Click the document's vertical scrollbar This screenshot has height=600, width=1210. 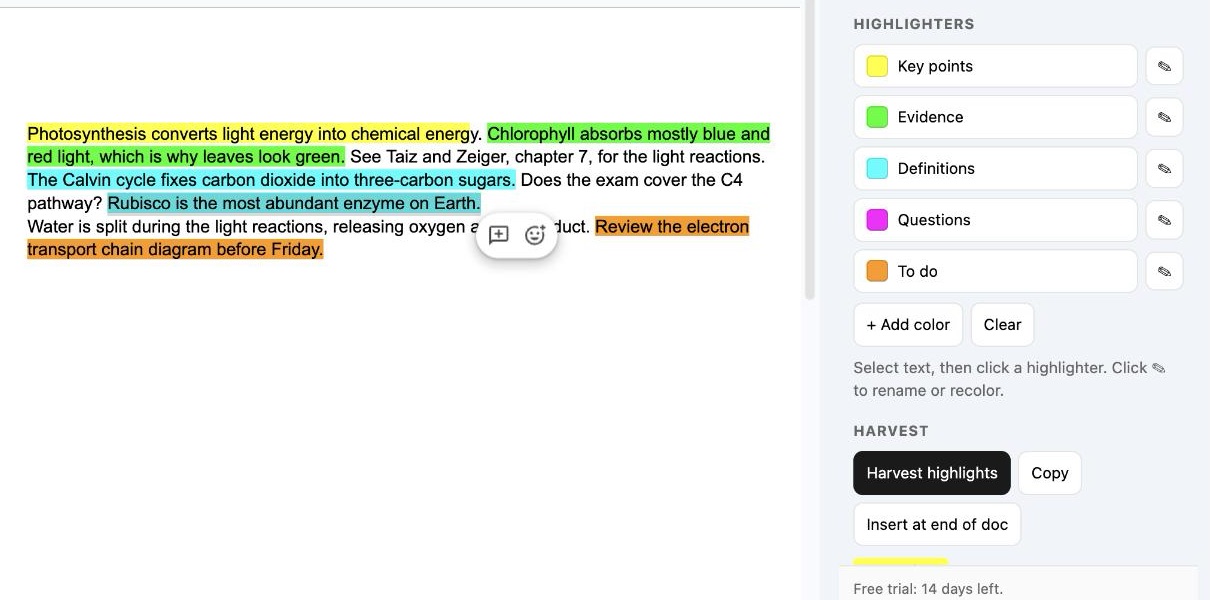(x=810, y=150)
